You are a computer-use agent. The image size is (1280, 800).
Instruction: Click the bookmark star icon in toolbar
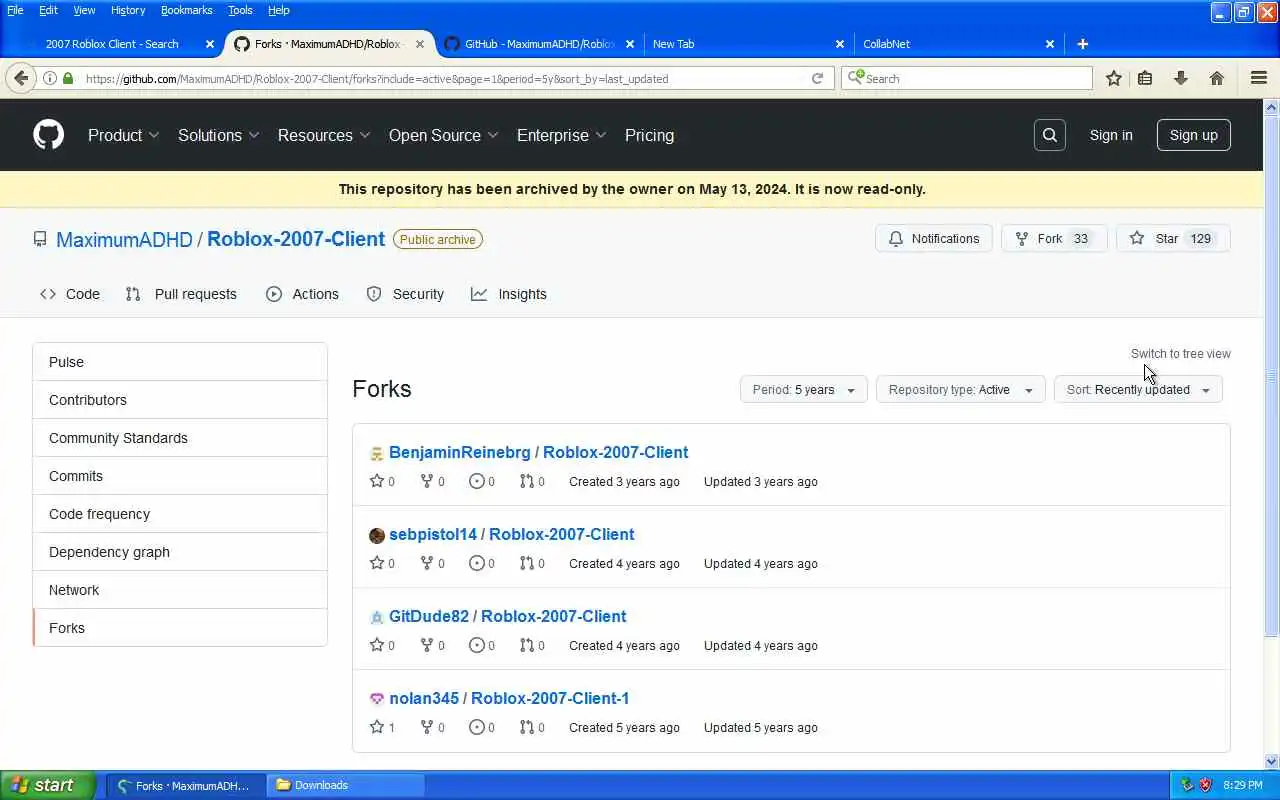point(1113,78)
